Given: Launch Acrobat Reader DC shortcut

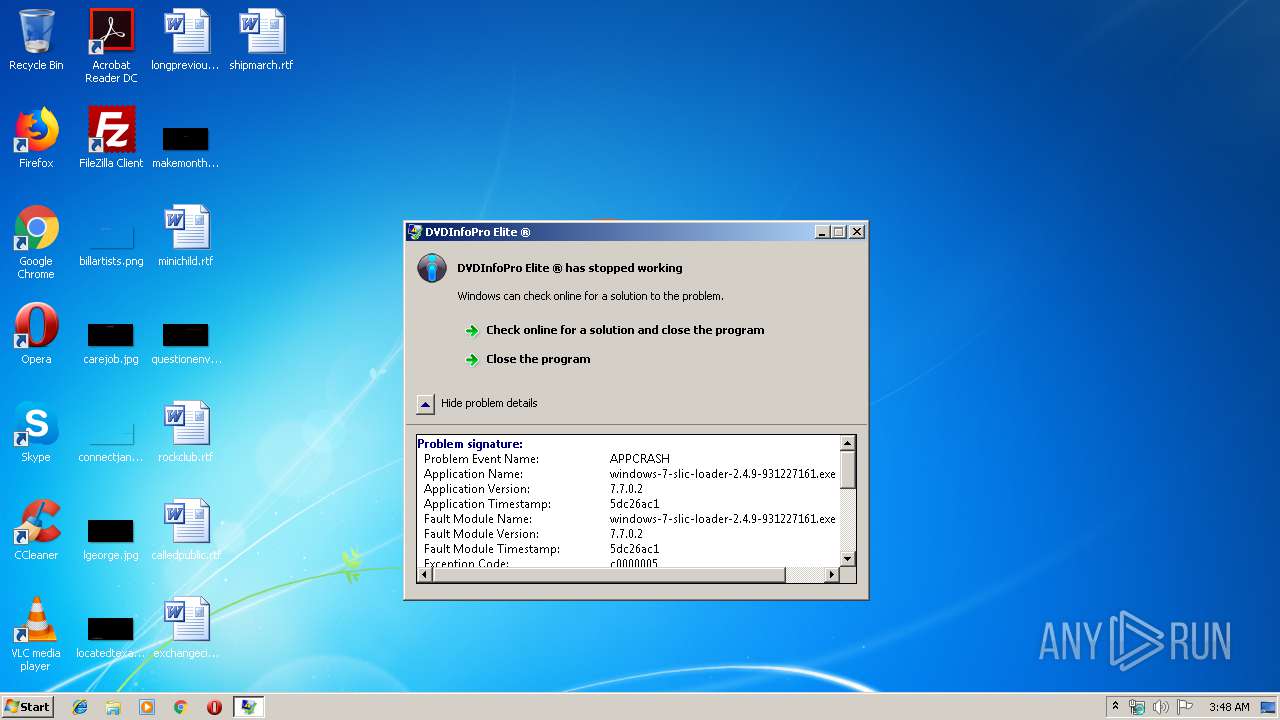Looking at the screenshot, I should coord(111,46).
